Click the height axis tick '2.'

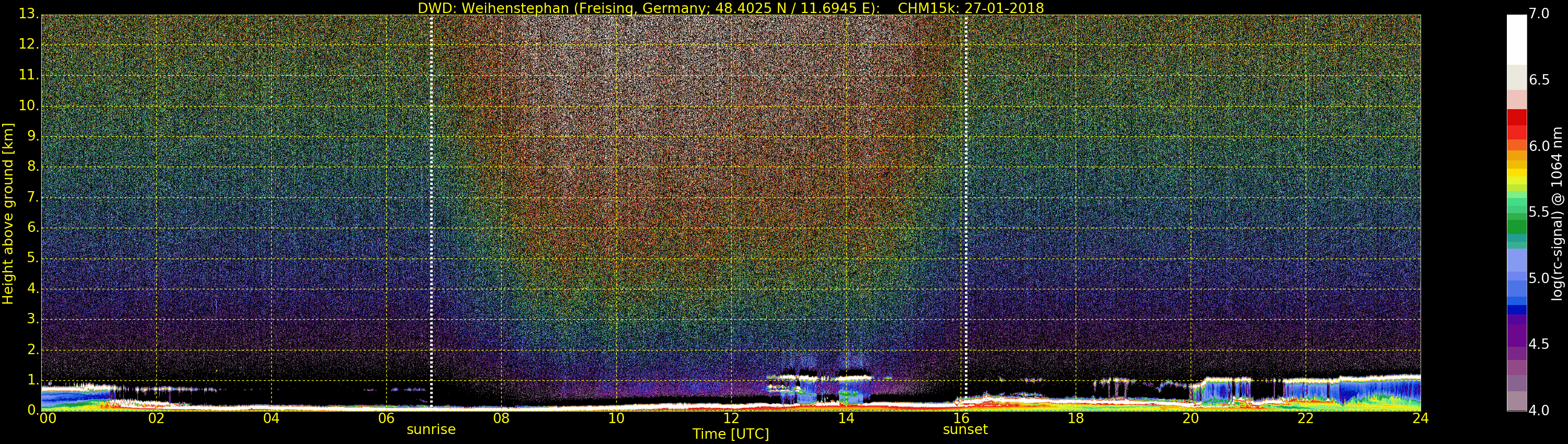point(33,350)
